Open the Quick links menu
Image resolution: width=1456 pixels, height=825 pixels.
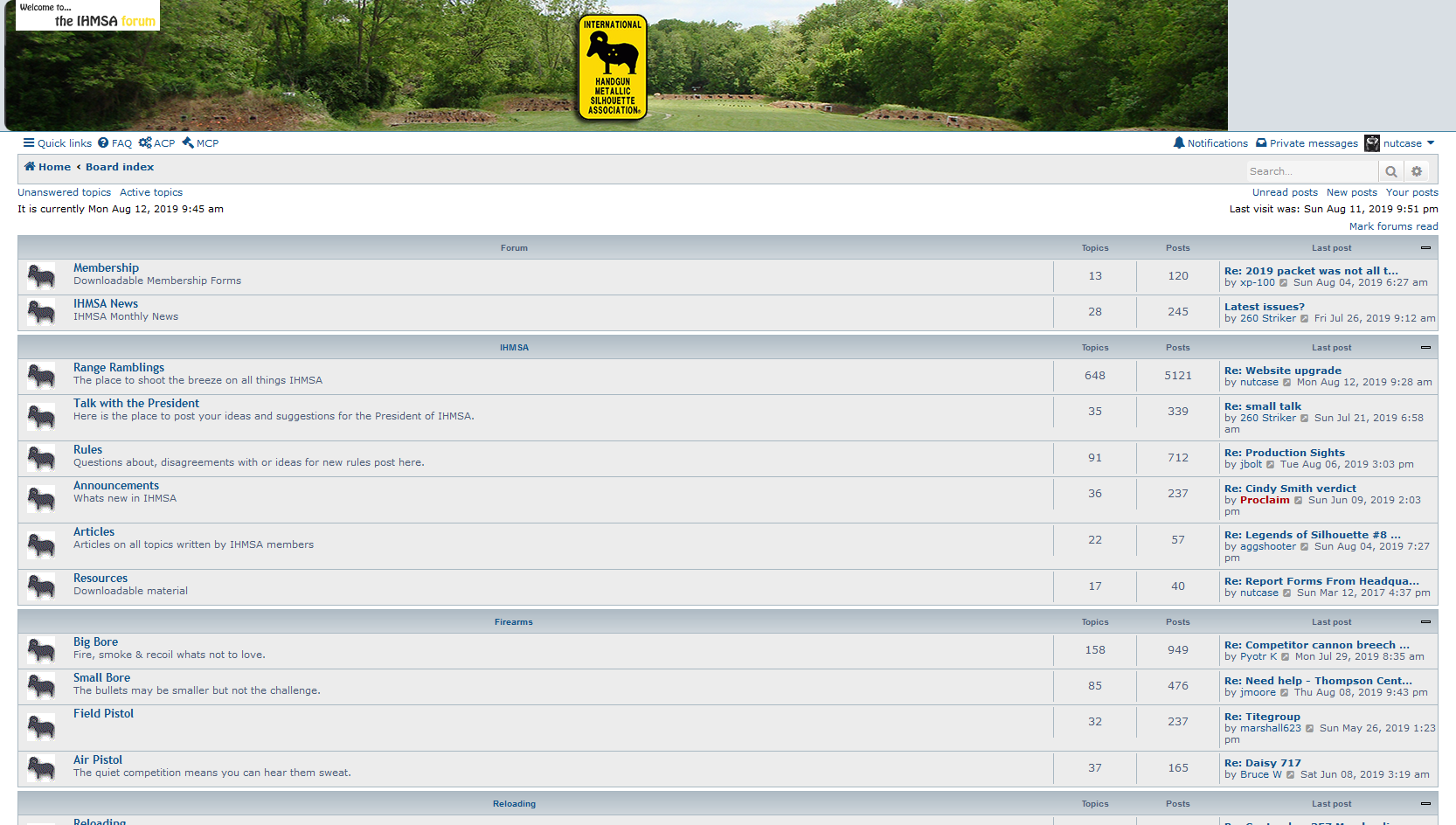58,143
